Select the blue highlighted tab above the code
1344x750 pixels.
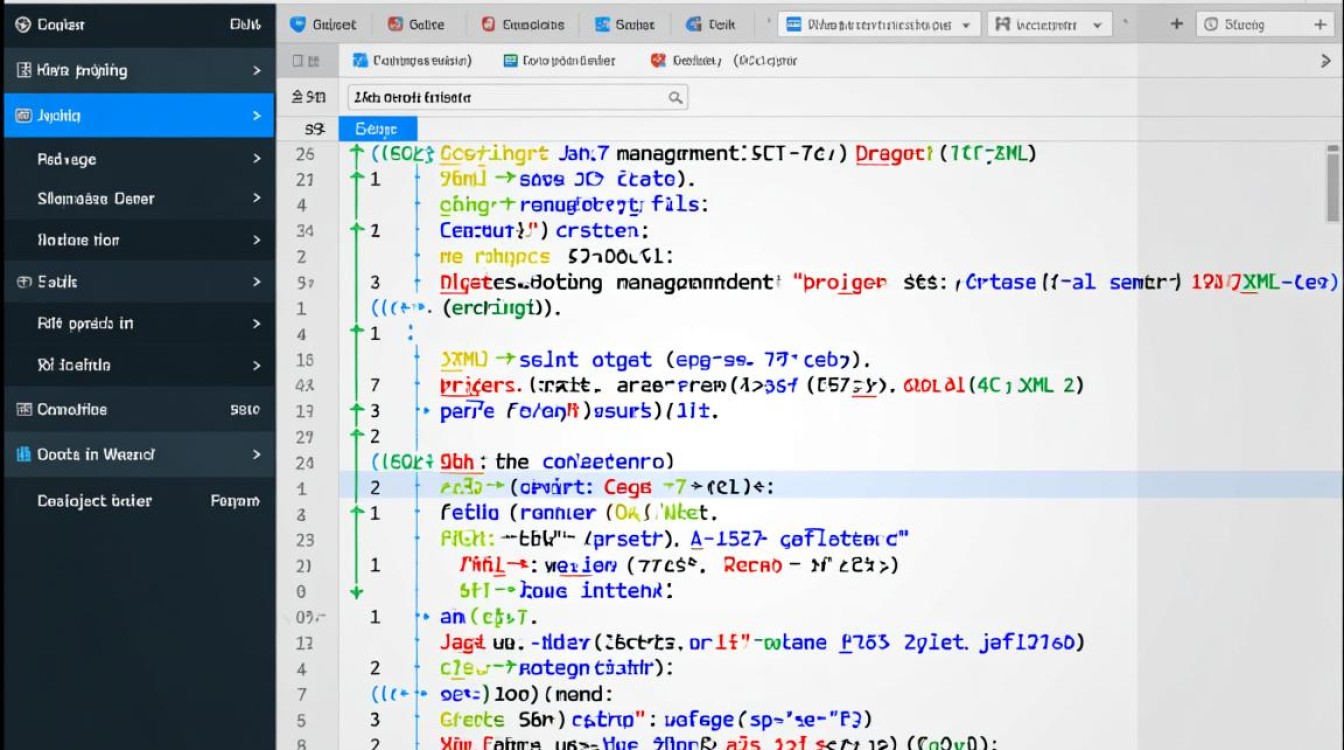[x=377, y=129]
